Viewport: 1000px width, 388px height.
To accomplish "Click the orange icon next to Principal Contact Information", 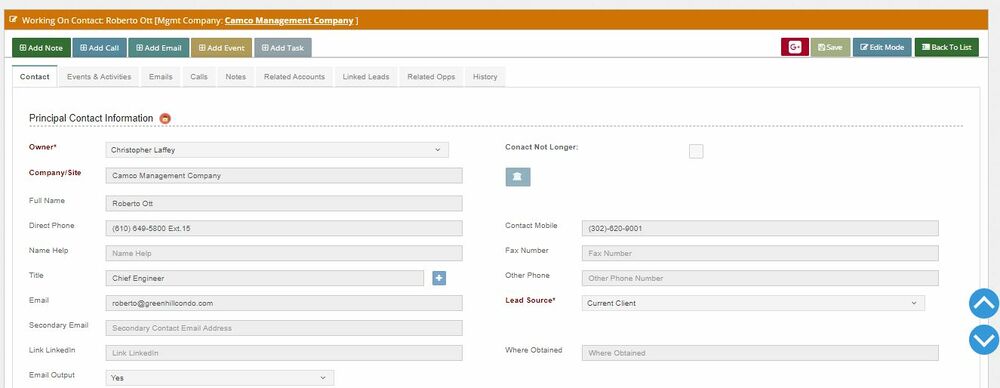I will tap(165, 119).
